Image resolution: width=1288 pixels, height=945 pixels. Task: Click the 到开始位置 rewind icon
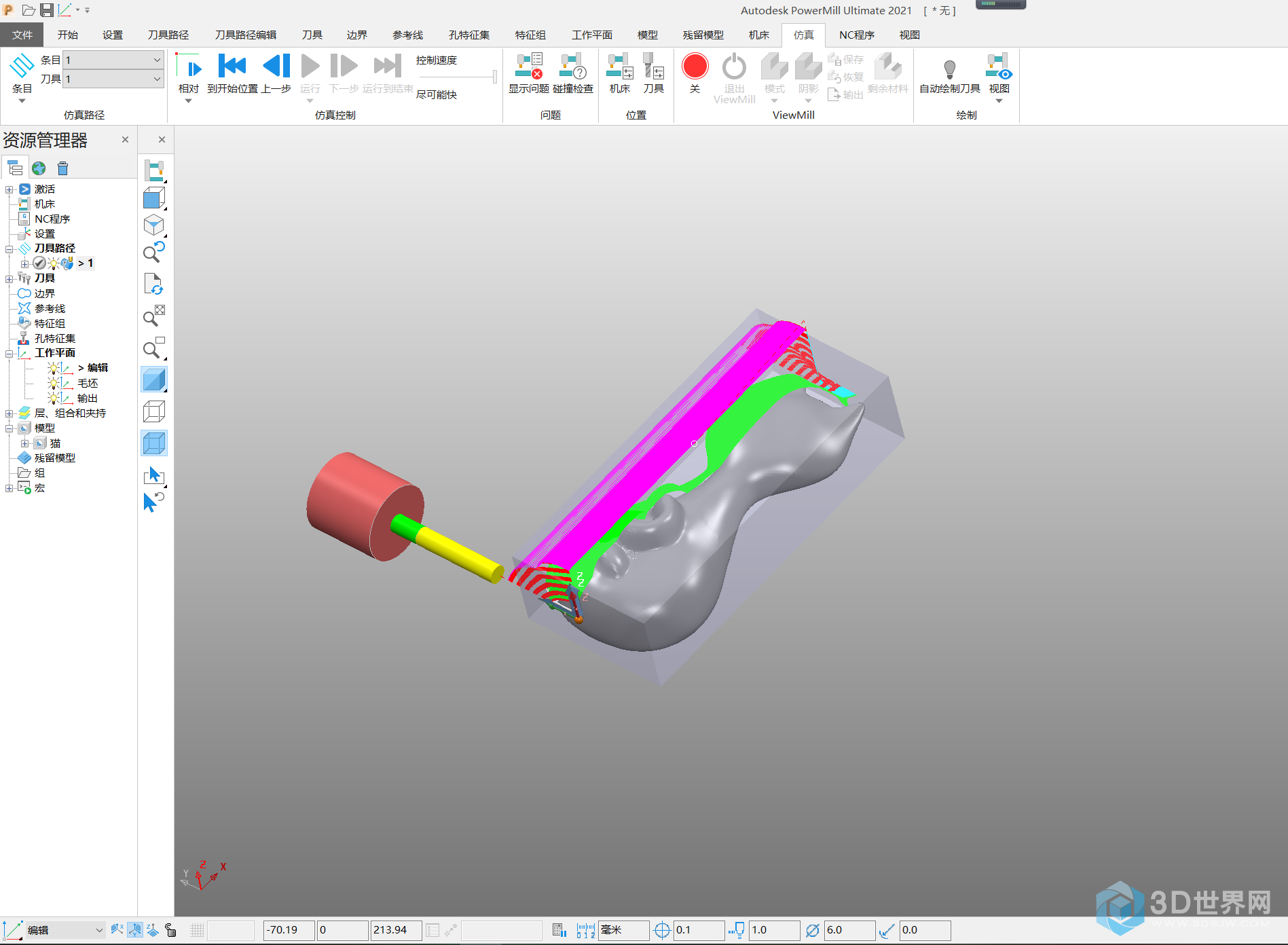tap(232, 67)
